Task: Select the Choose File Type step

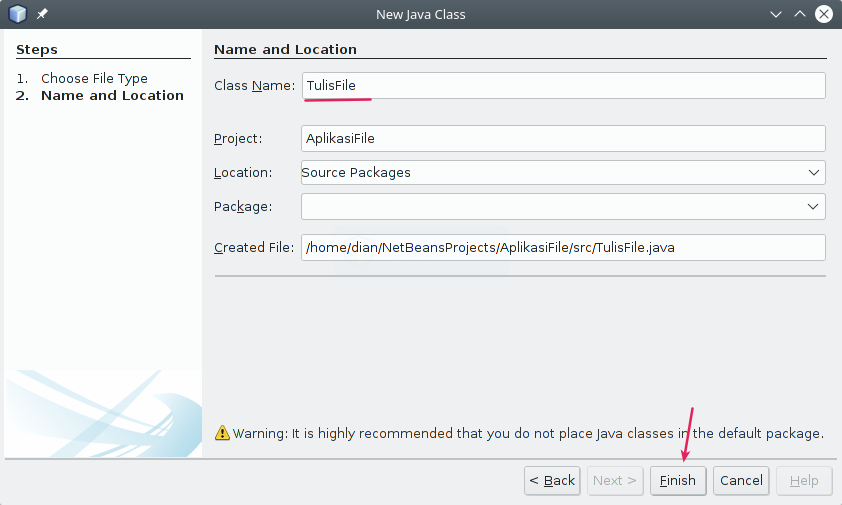Action: pyautogui.click(x=94, y=78)
